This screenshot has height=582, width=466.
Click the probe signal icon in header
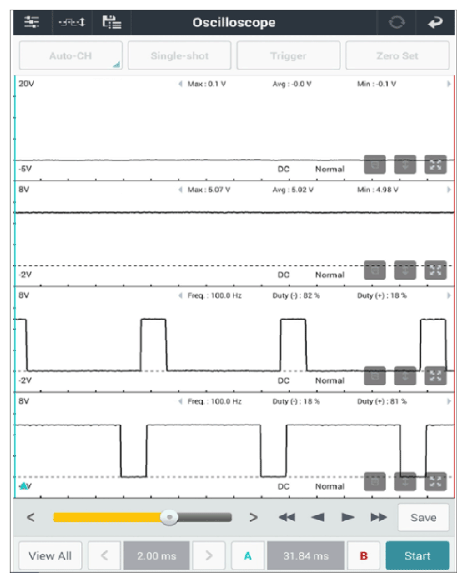point(72,22)
